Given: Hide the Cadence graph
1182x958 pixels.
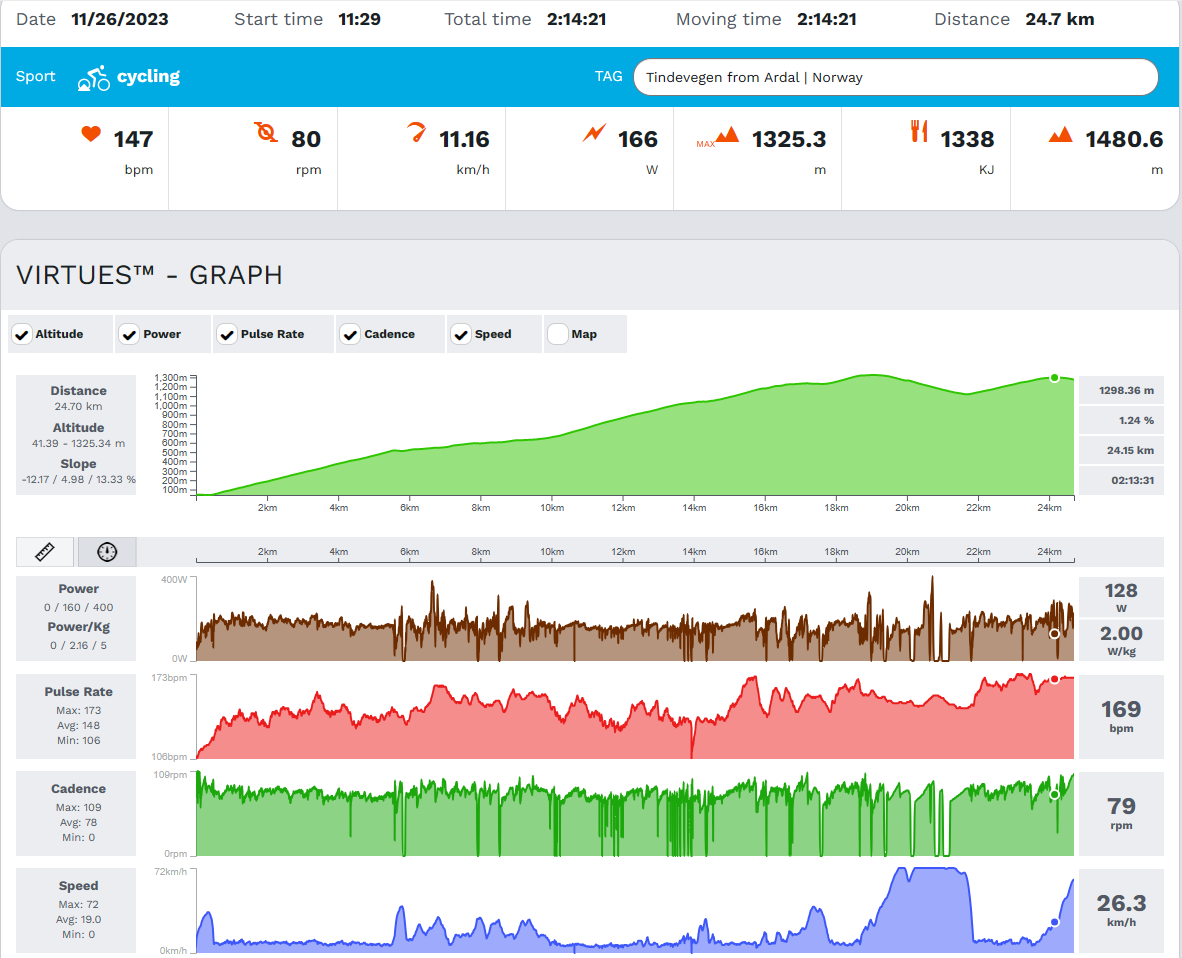Looking at the screenshot, I should [350, 335].
